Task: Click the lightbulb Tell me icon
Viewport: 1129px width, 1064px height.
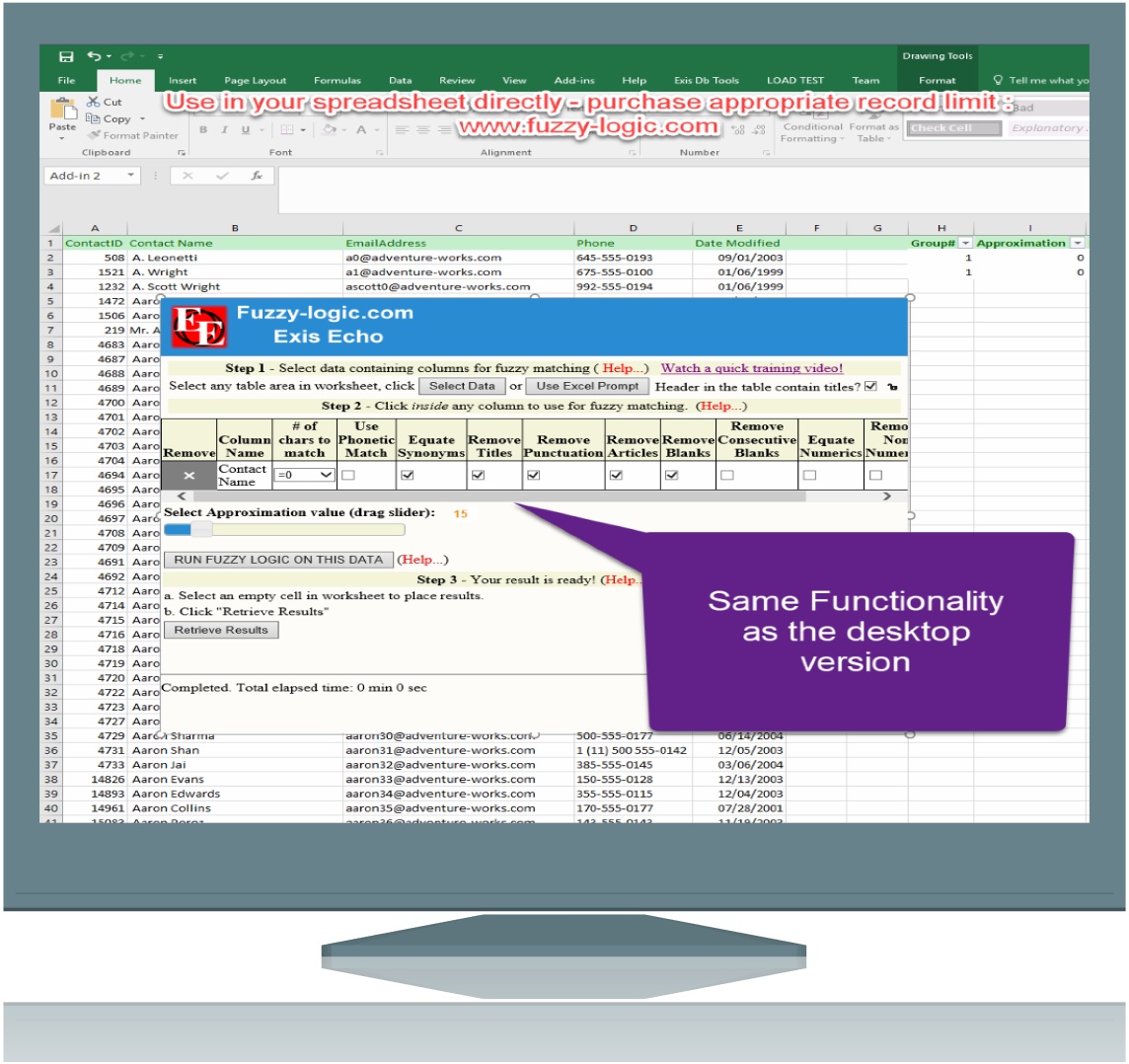Action: click(x=998, y=80)
